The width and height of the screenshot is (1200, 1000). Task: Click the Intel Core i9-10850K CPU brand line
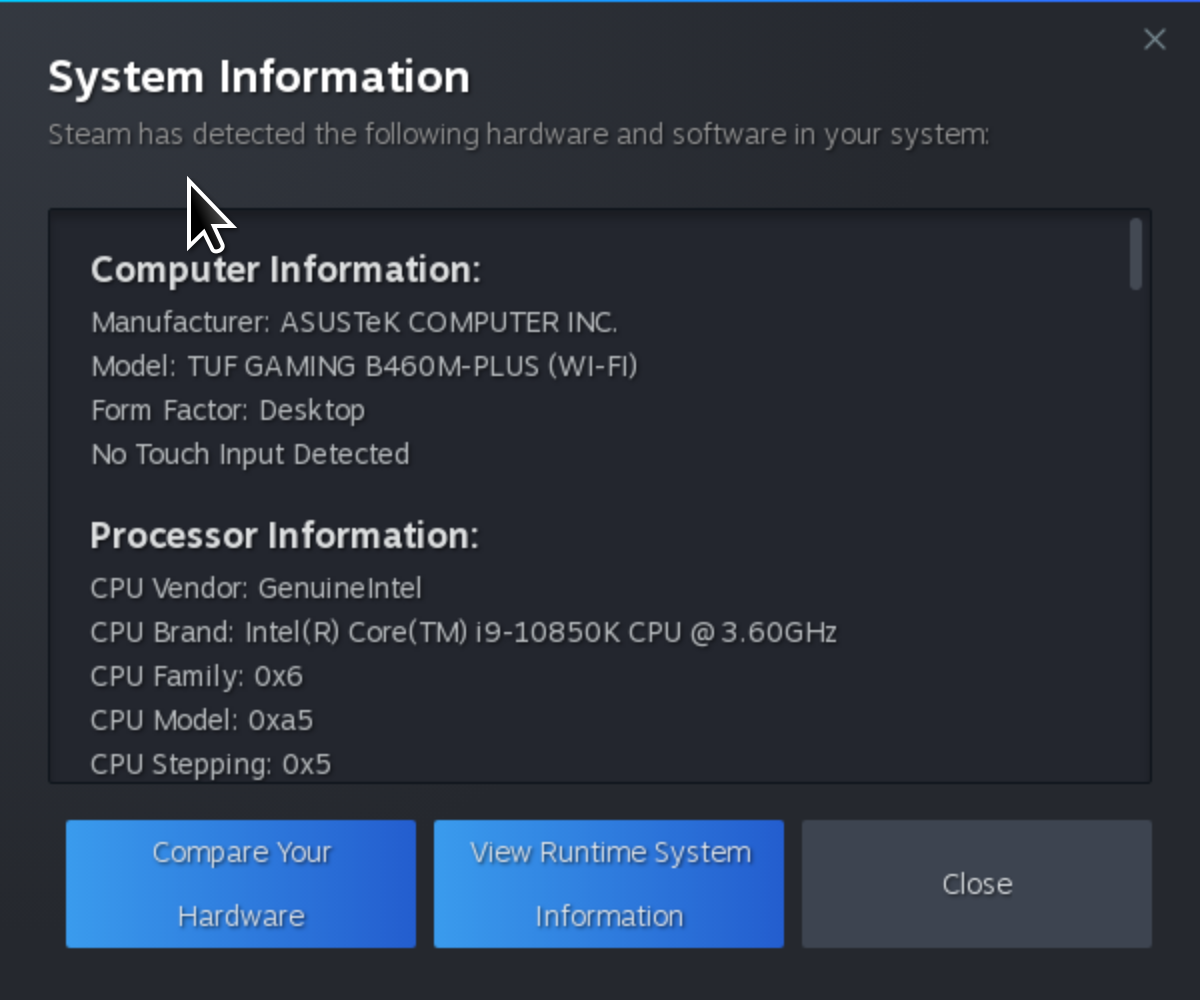tap(463, 632)
